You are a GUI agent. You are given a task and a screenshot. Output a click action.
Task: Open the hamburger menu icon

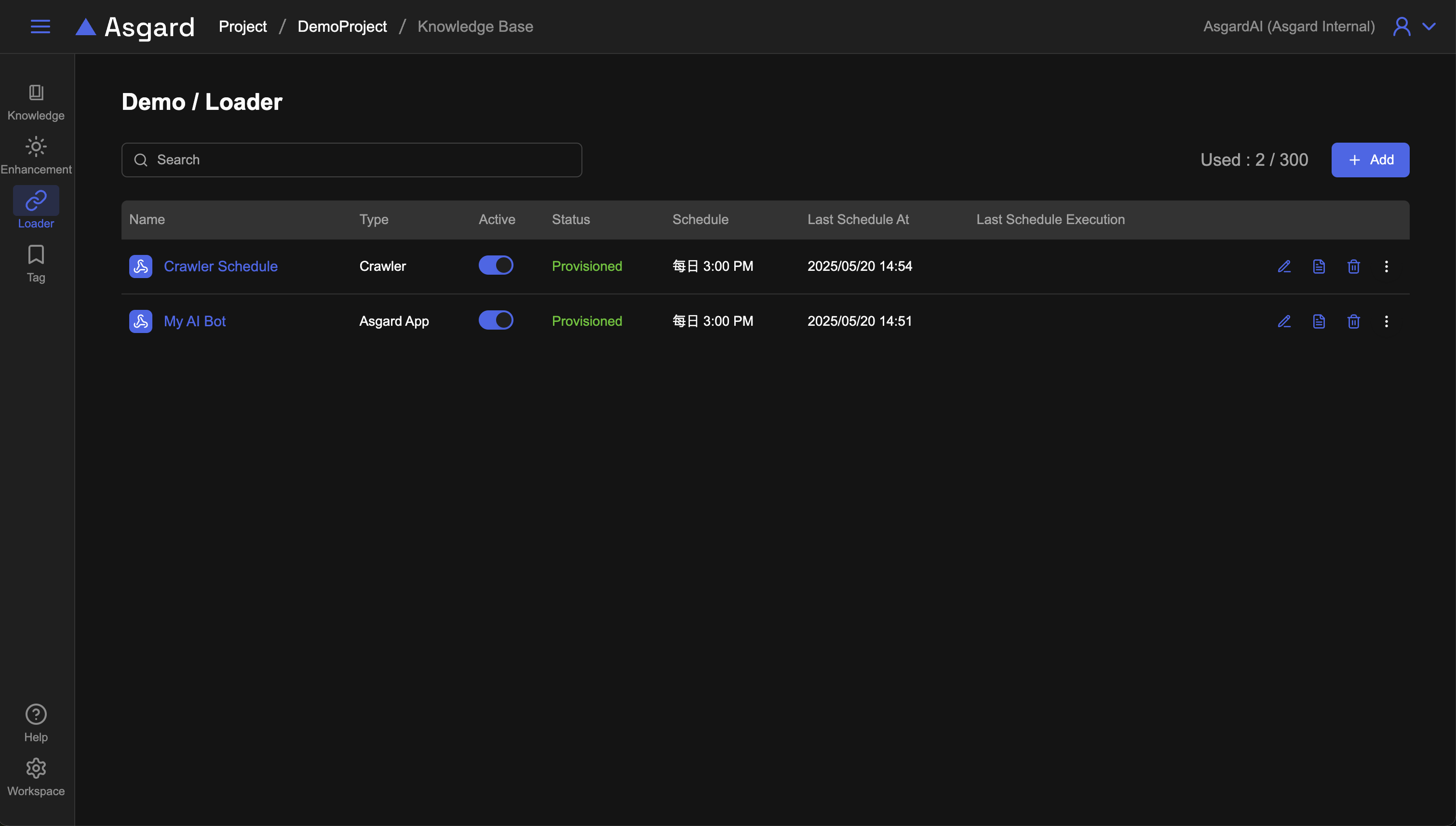(x=40, y=27)
